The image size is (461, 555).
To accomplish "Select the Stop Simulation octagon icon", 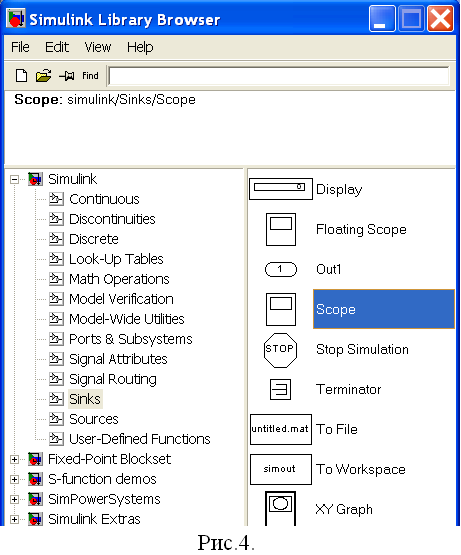I will pyautogui.click(x=280, y=350).
